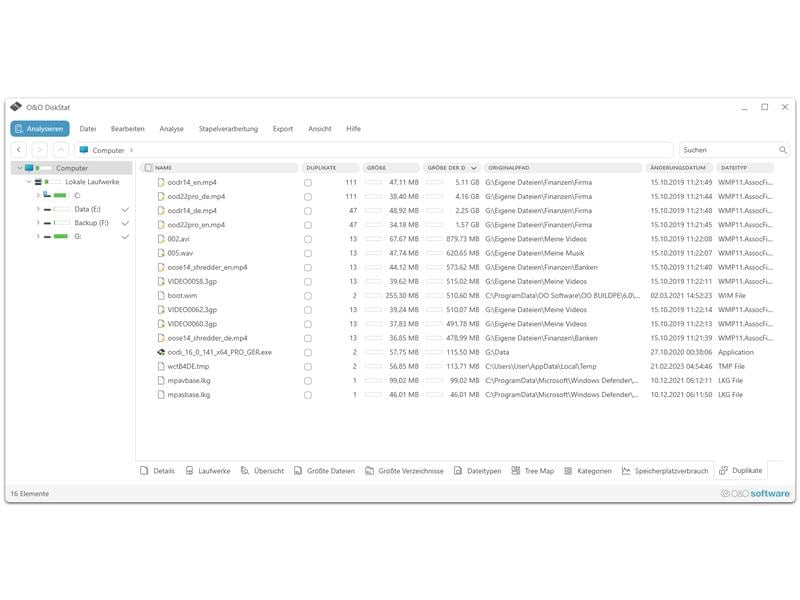Click the green usage bar of G: drive
The width and height of the screenshot is (800, 600).
(61, 237)
